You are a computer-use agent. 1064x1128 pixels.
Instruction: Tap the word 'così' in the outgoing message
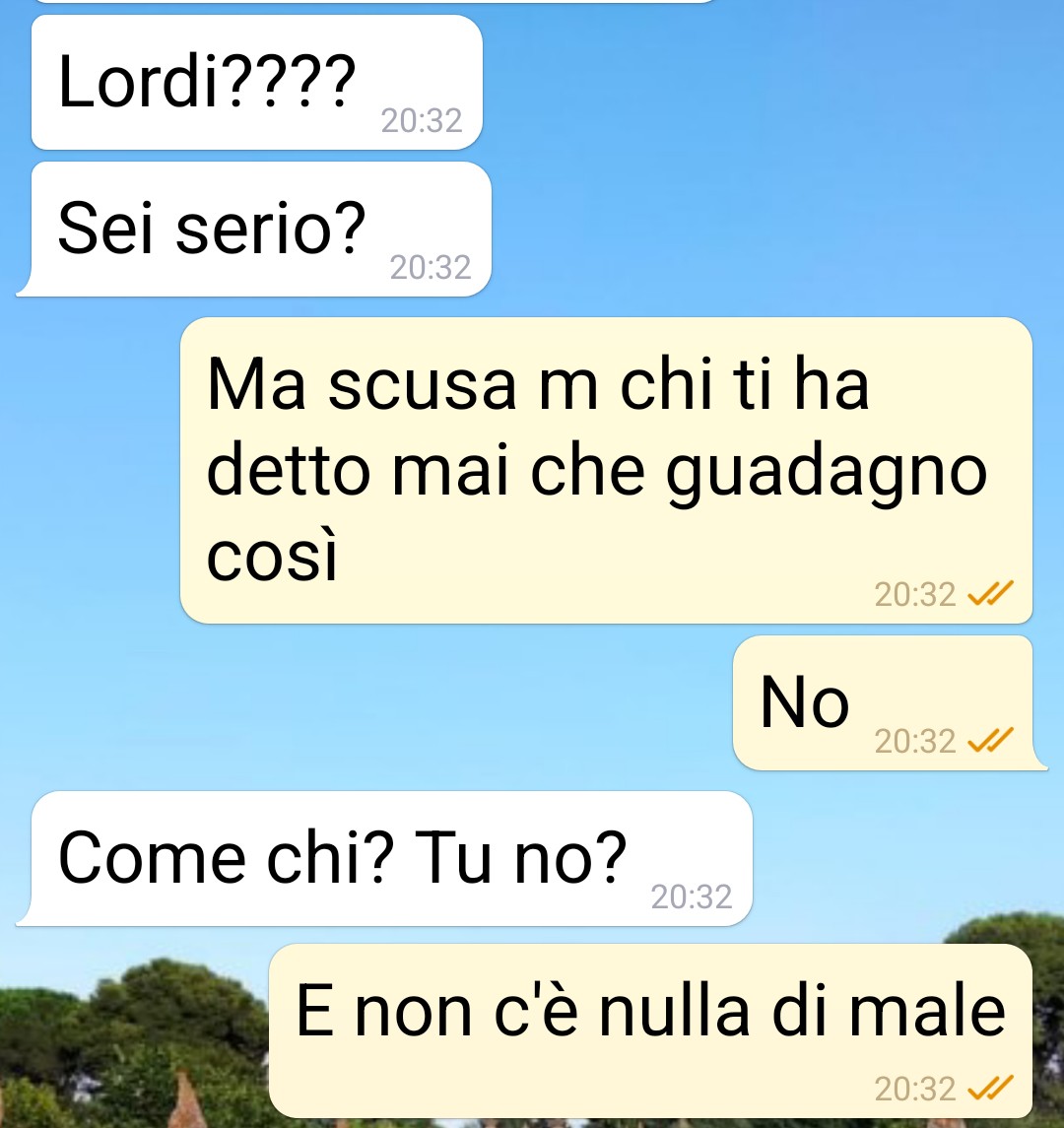tap(271, 556)
